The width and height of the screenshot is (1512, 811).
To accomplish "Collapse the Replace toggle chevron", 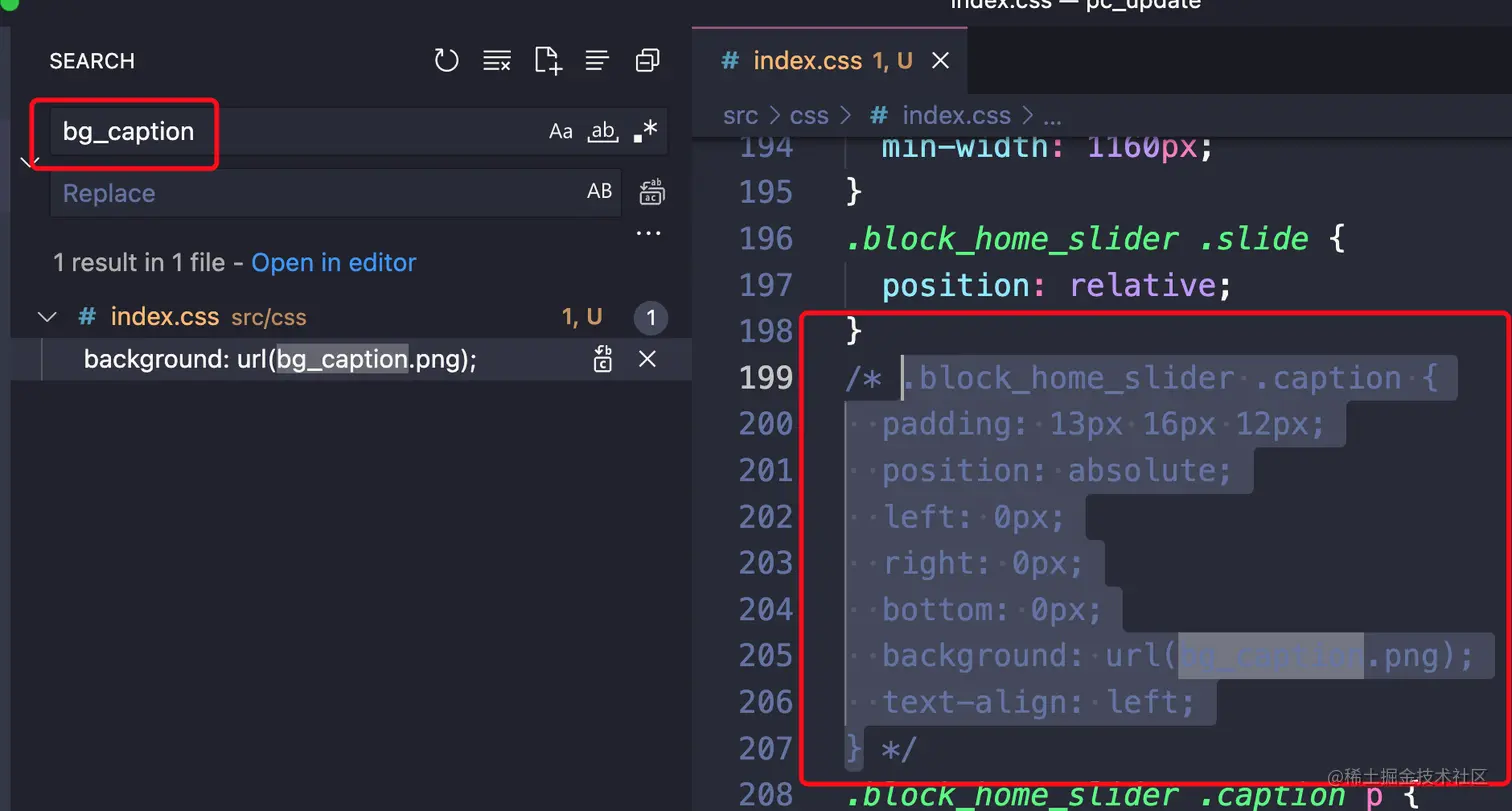I will tap(30, 161).
